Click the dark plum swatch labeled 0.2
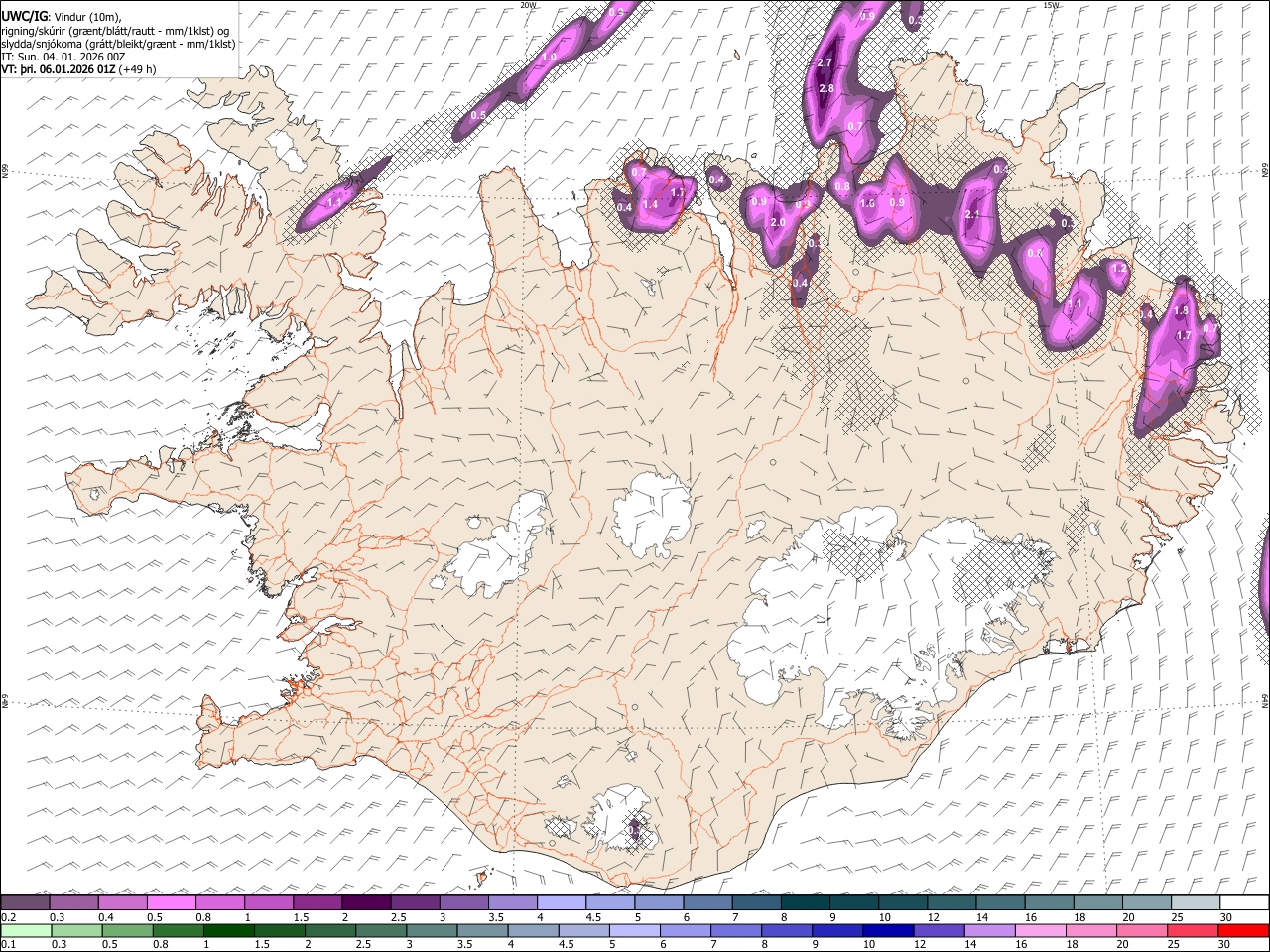 coord(24,902)
